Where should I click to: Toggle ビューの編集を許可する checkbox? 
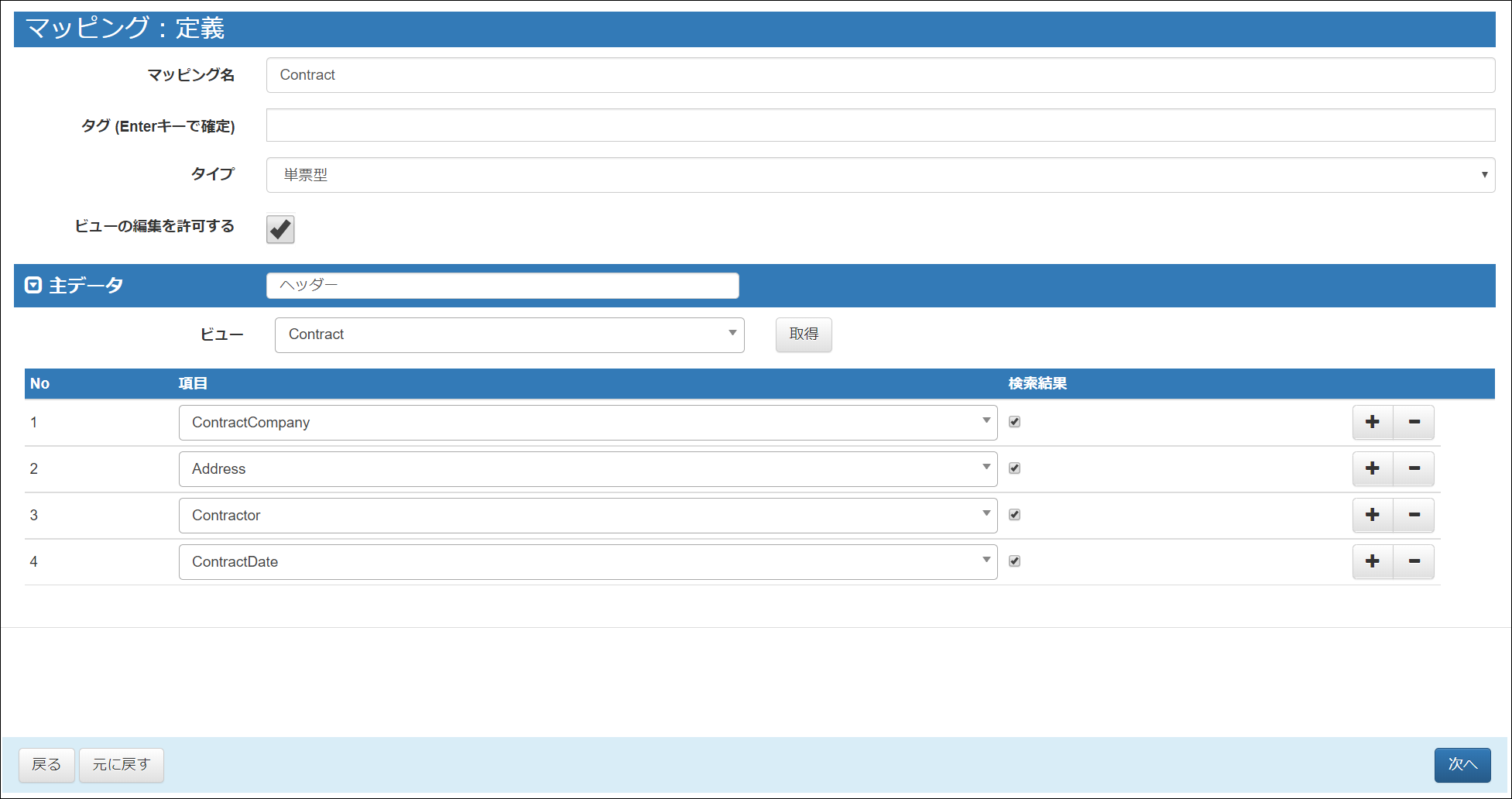pyautogui.click(x=280, y=229)
